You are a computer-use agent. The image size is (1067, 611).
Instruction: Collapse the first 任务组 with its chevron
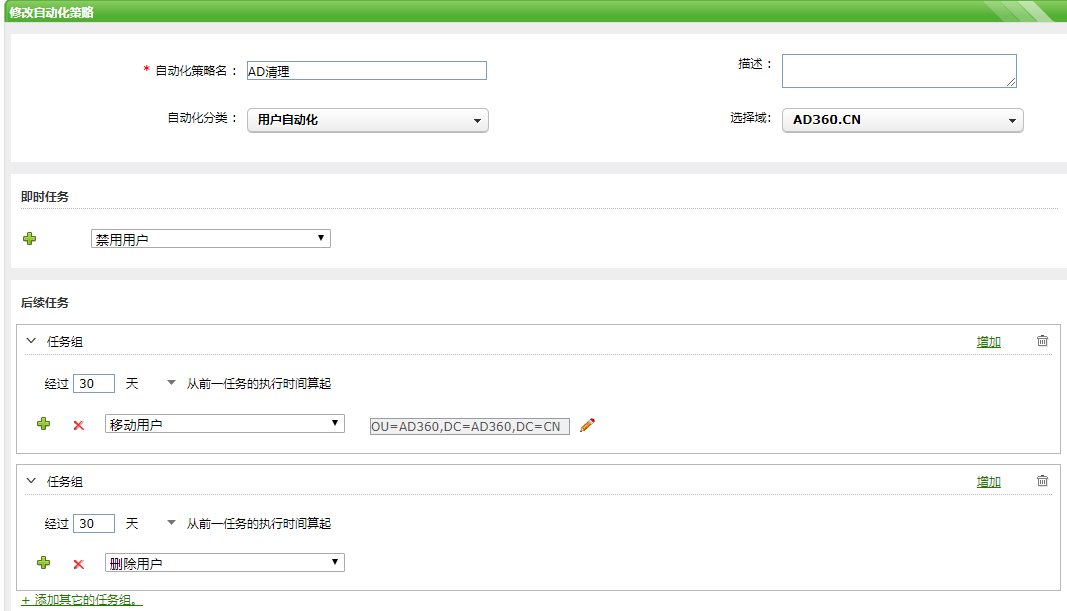tap(31, 339)
